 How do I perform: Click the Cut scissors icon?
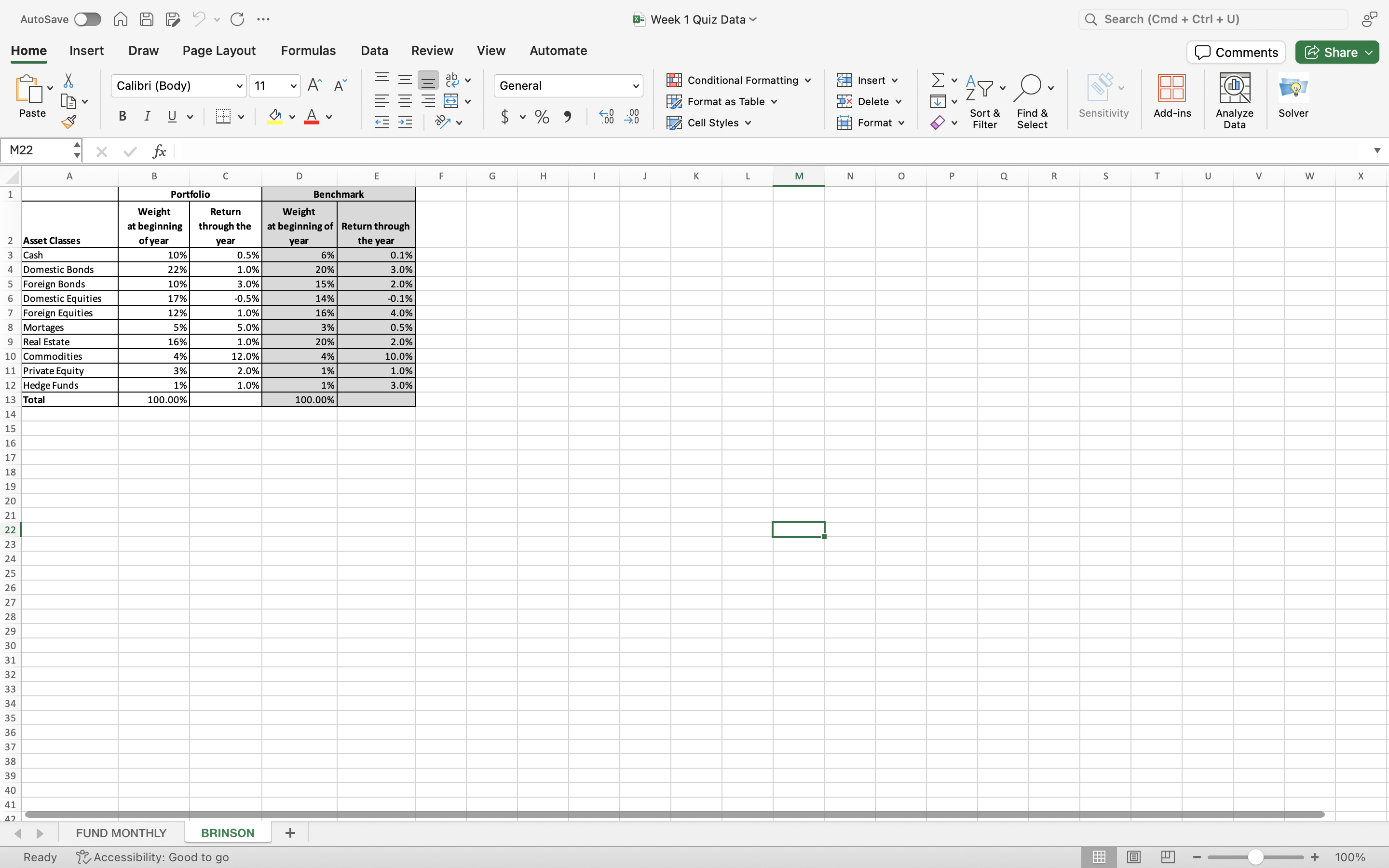click(68, 81)
